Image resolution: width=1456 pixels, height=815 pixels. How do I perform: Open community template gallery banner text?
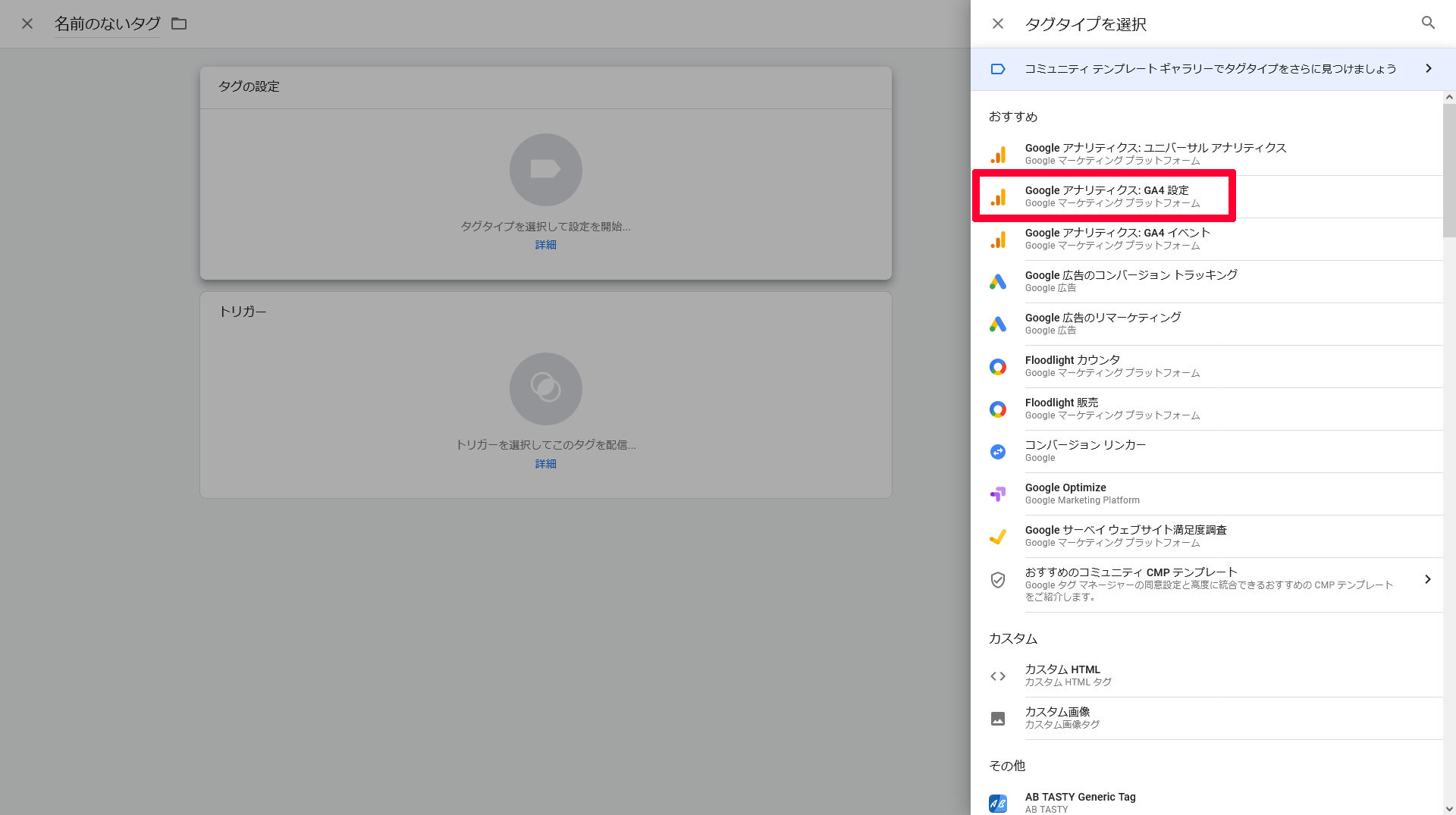(1210, 69)
